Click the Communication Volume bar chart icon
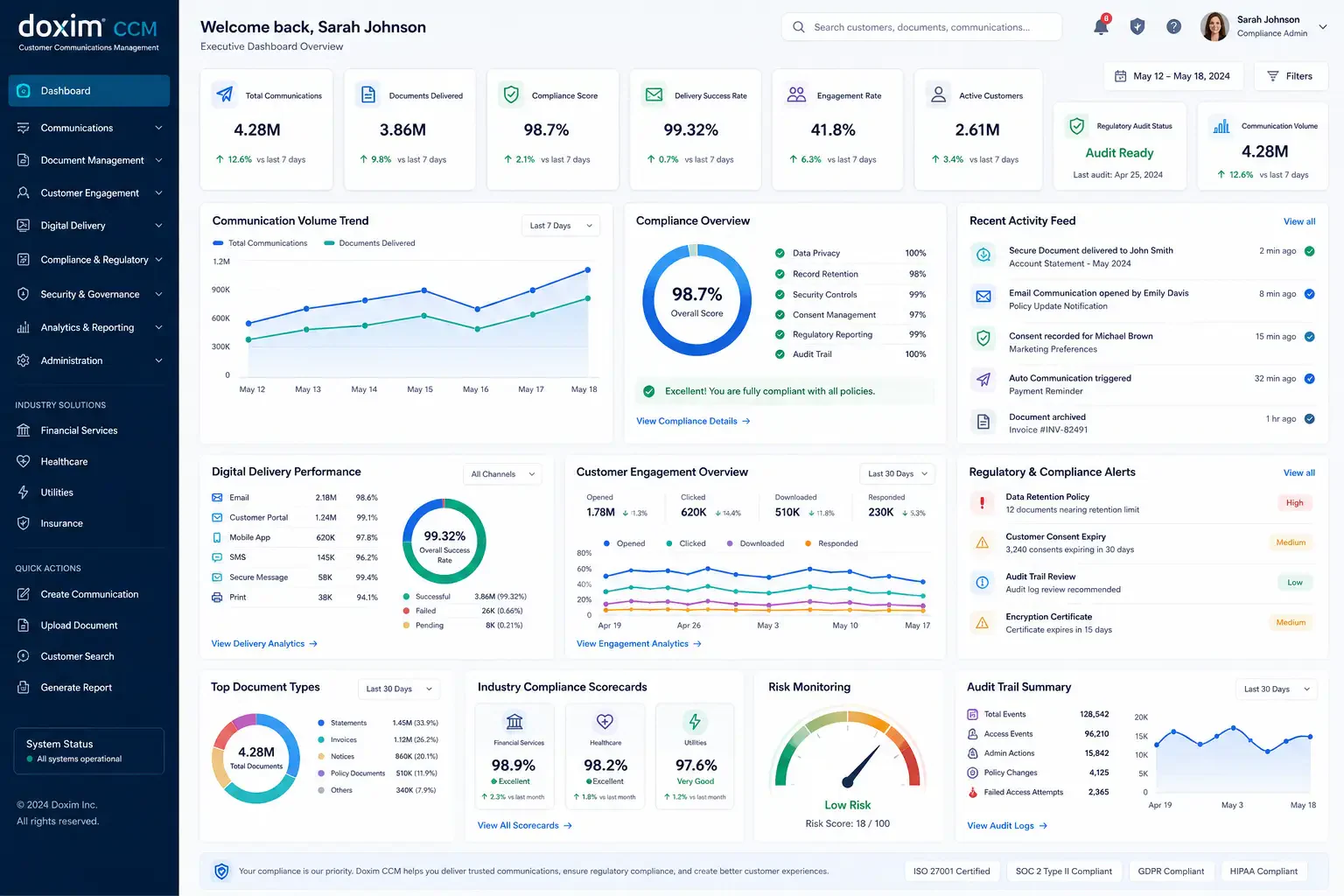The width and height of the screenshot is (1344, 896). point(1221,126)
